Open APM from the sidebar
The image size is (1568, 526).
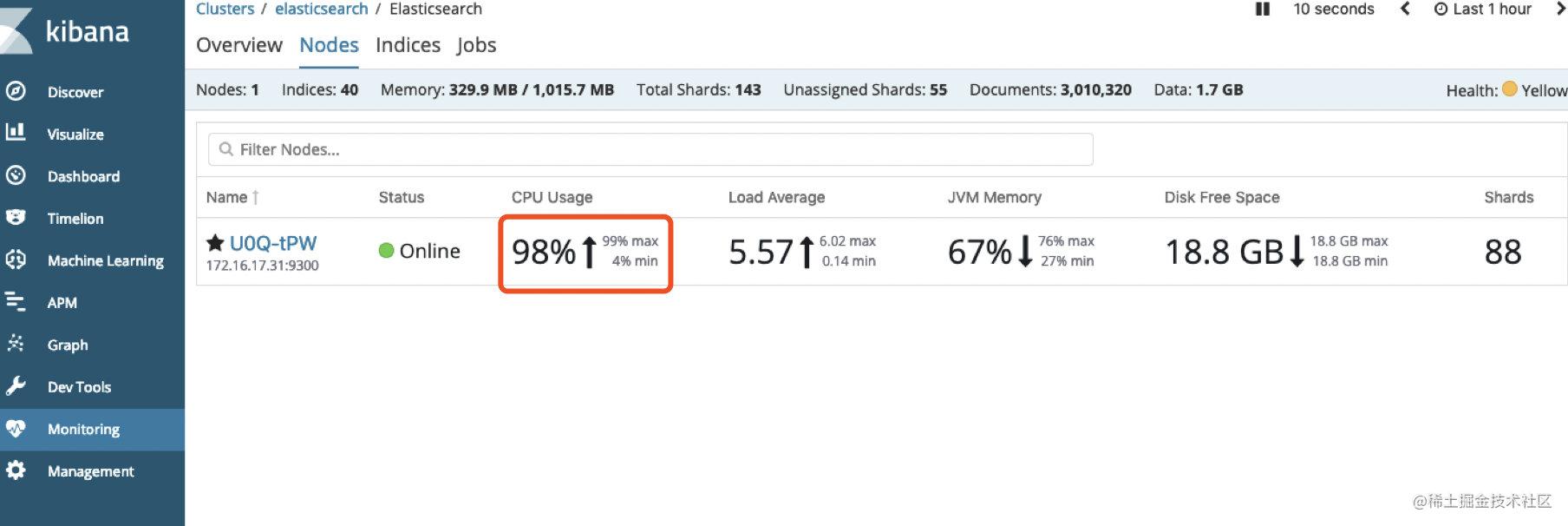coord(62,303)
